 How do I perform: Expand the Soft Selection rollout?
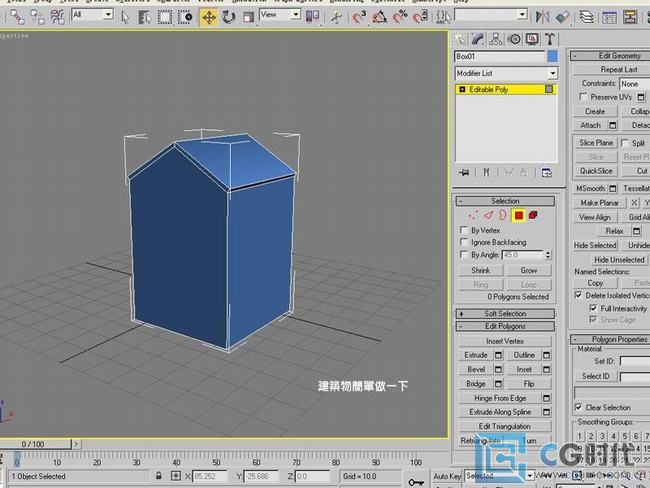pyautogui.click(x=505, y=314)
